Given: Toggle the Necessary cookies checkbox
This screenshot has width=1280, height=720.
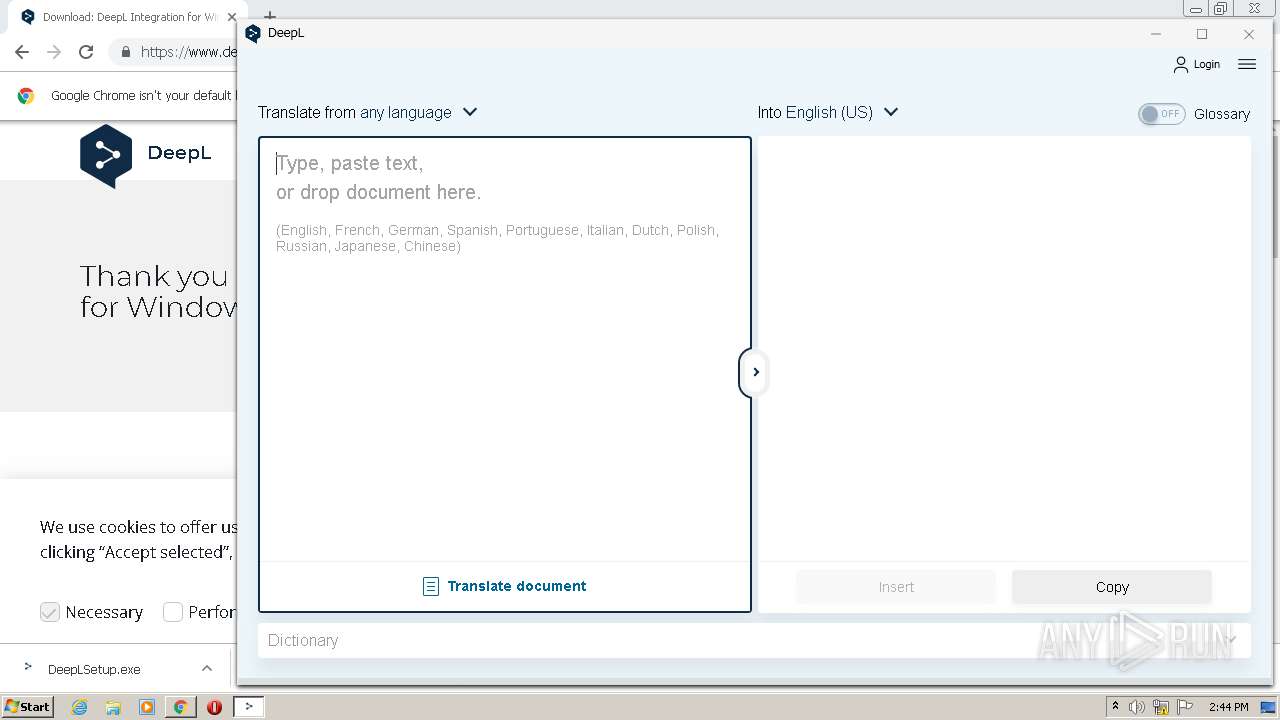Looking at the screenshot, I should pos(50,612).
